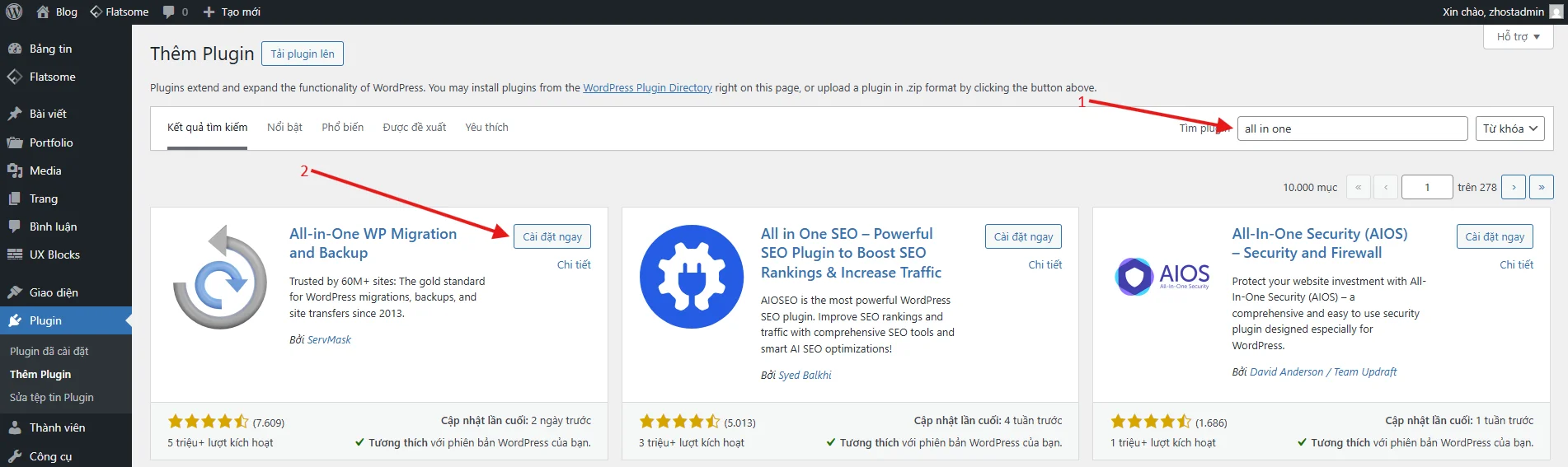Switch to Kết quả tìm kiếm tab
This screenshot has width=1568, height=467.
coord(207,127)
